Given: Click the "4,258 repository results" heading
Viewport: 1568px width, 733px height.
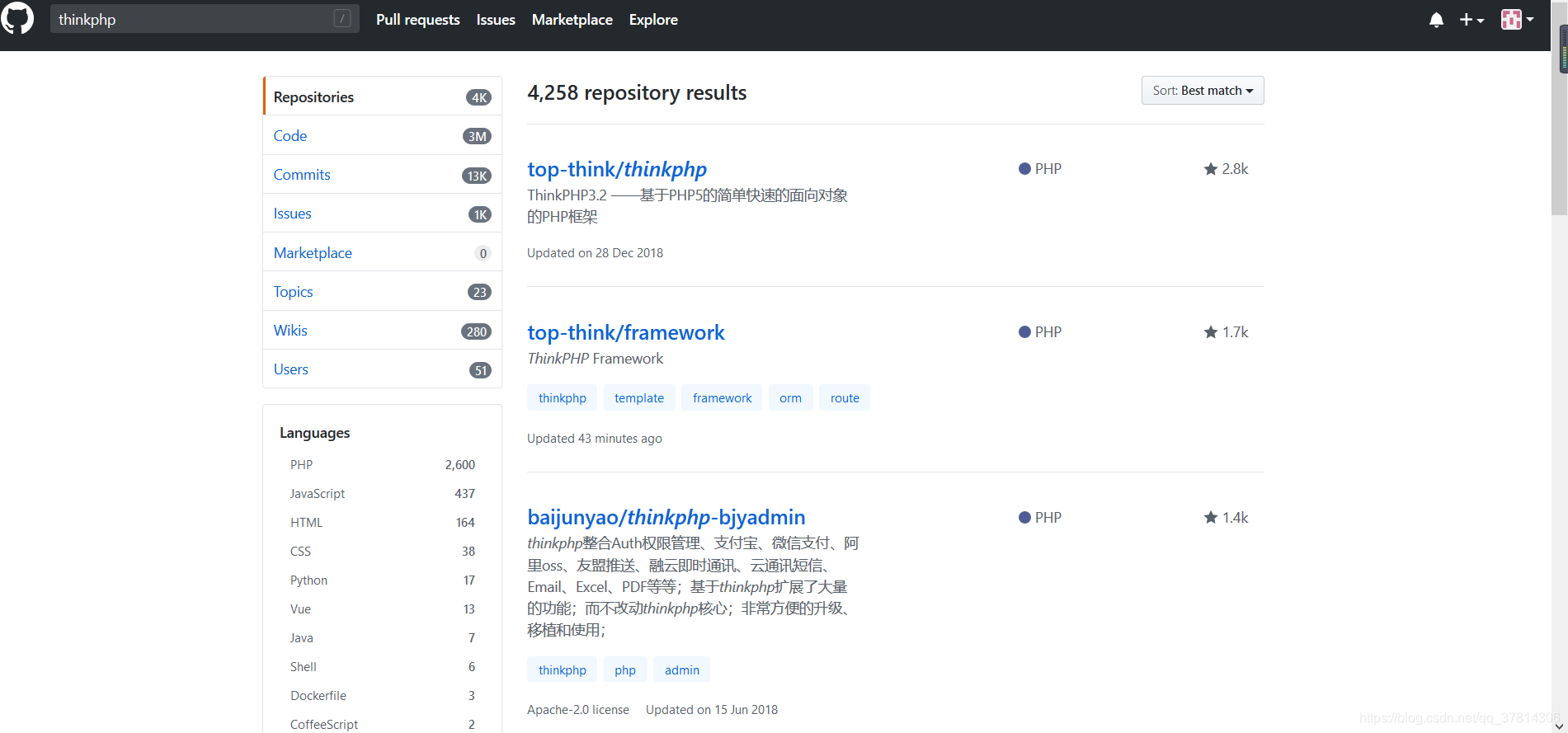Looking at the screenshot, I should 637,92.
